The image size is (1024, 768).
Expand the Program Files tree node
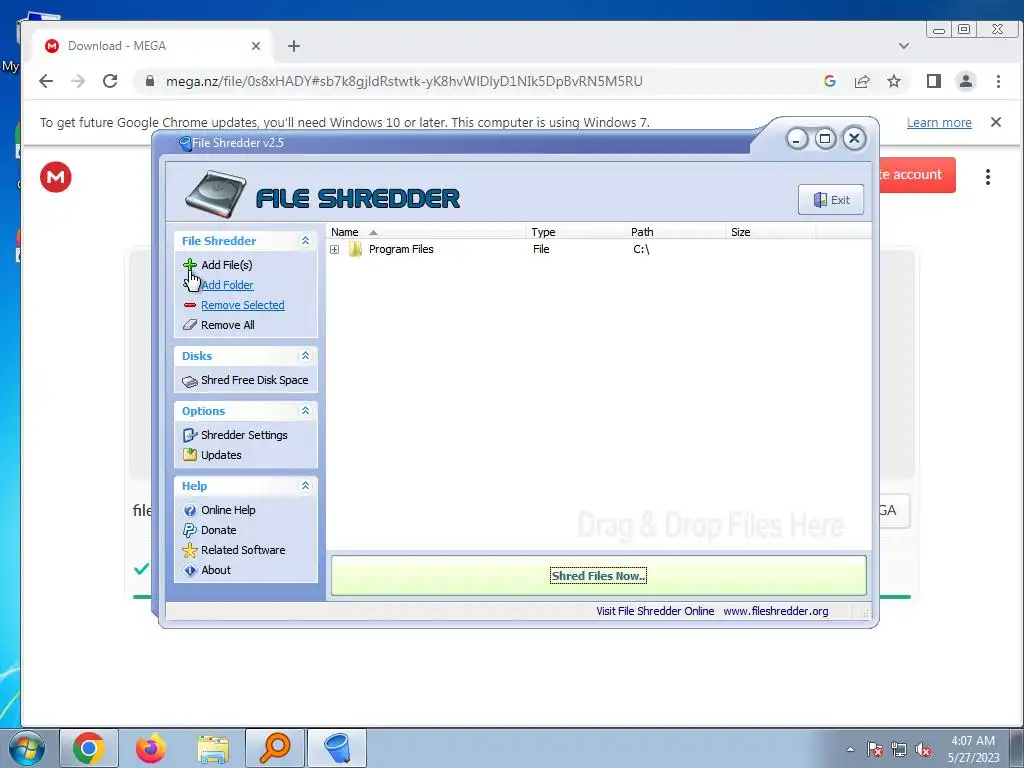pos(334,249)
